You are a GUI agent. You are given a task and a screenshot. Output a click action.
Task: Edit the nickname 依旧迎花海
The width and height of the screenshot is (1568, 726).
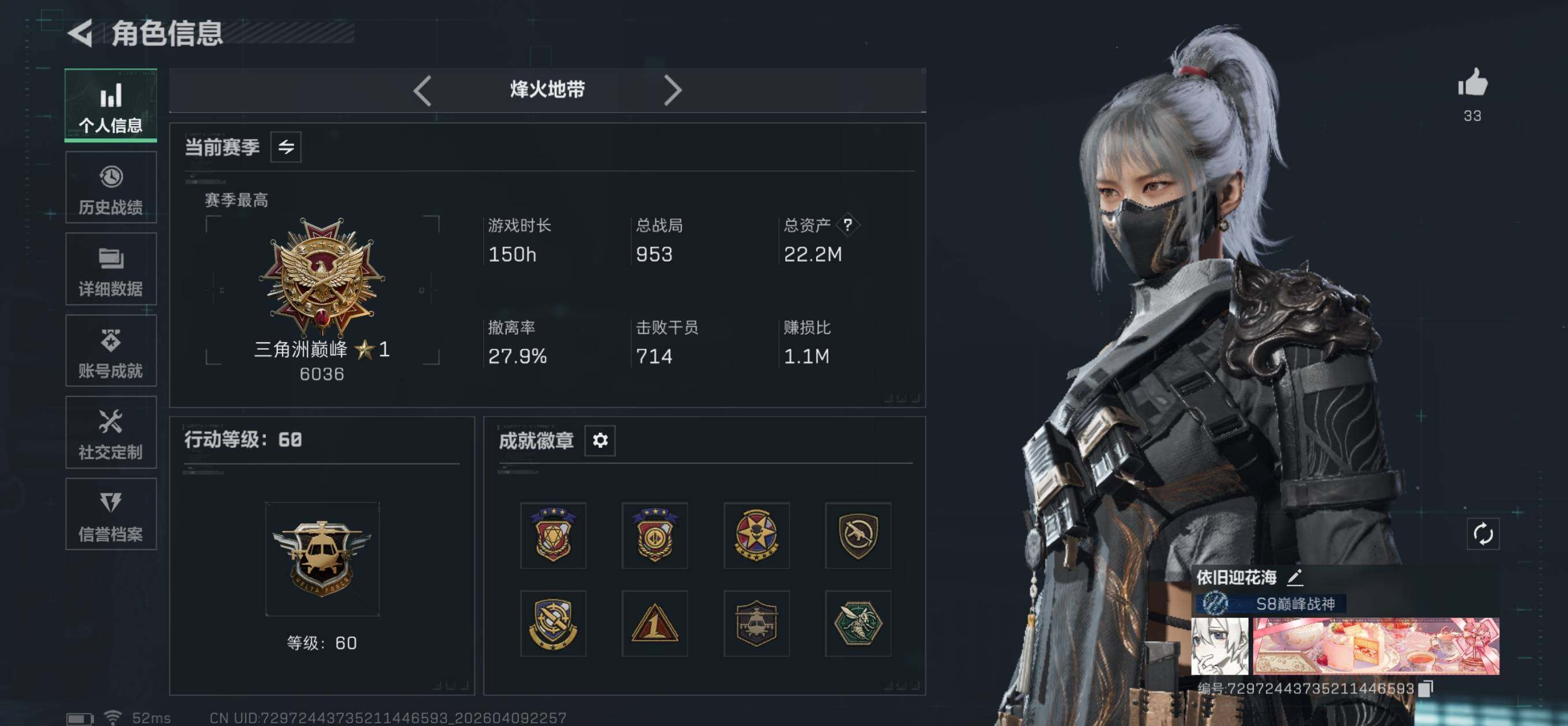[1295, 577]
